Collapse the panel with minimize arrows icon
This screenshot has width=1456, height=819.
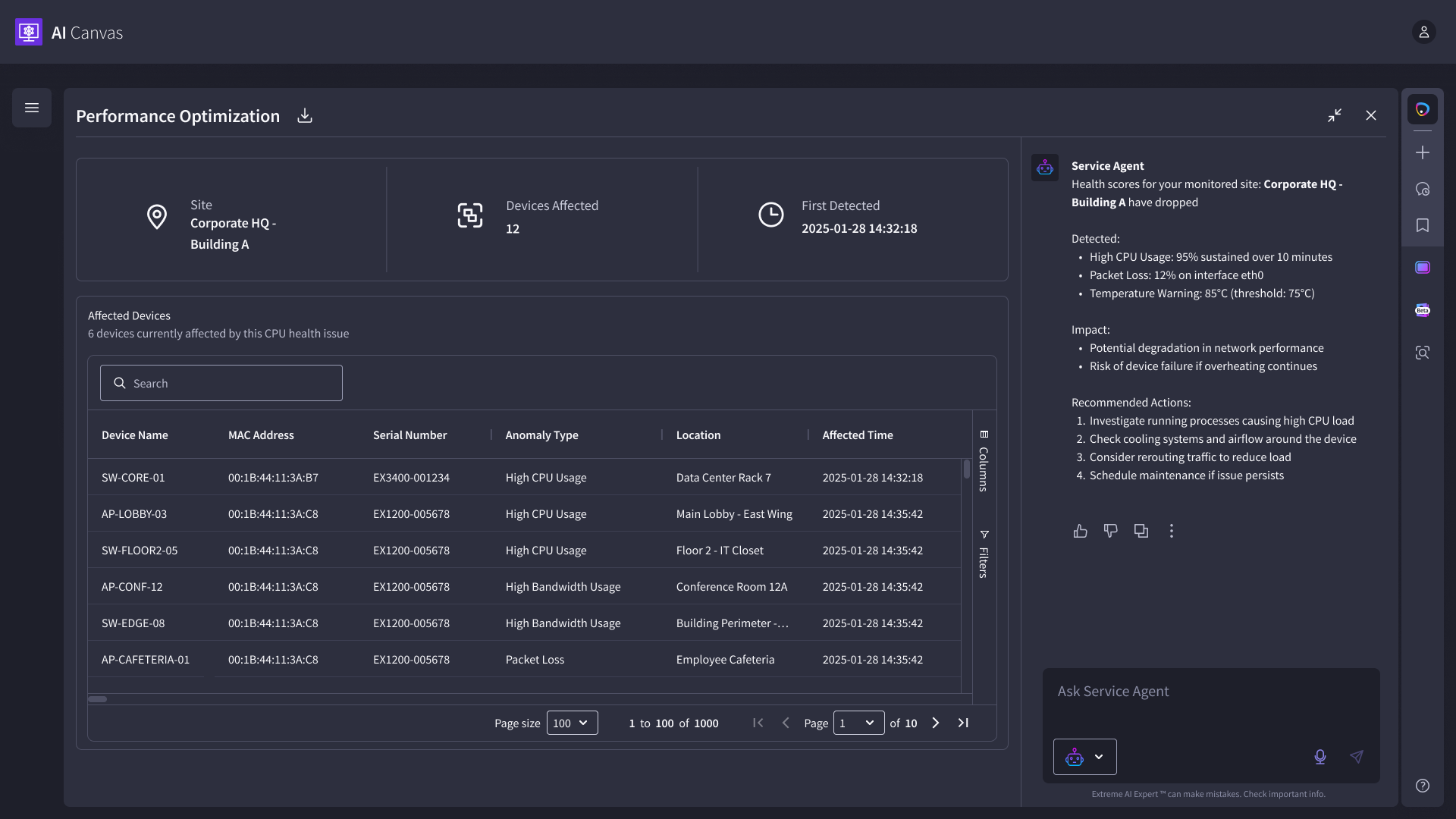[1335, 115]
